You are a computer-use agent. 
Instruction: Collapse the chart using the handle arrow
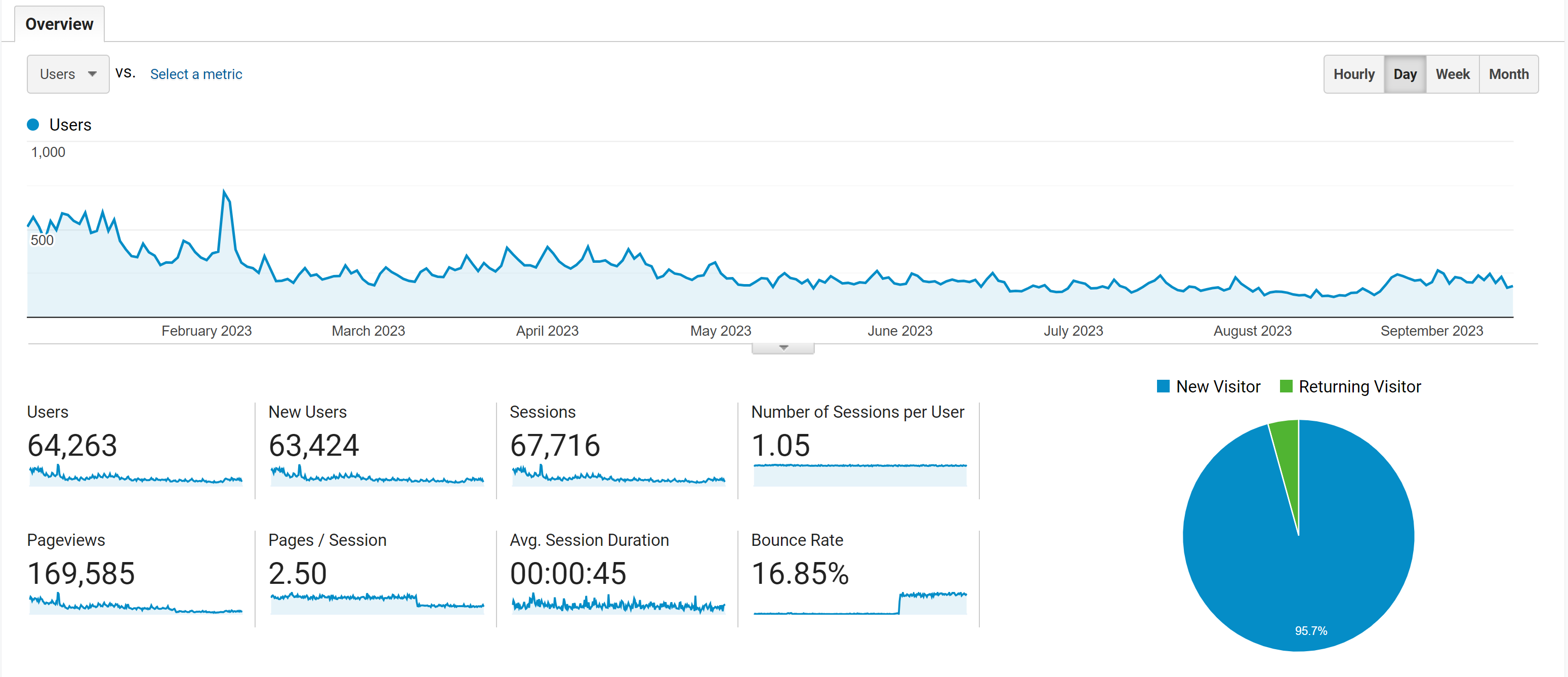783,348
